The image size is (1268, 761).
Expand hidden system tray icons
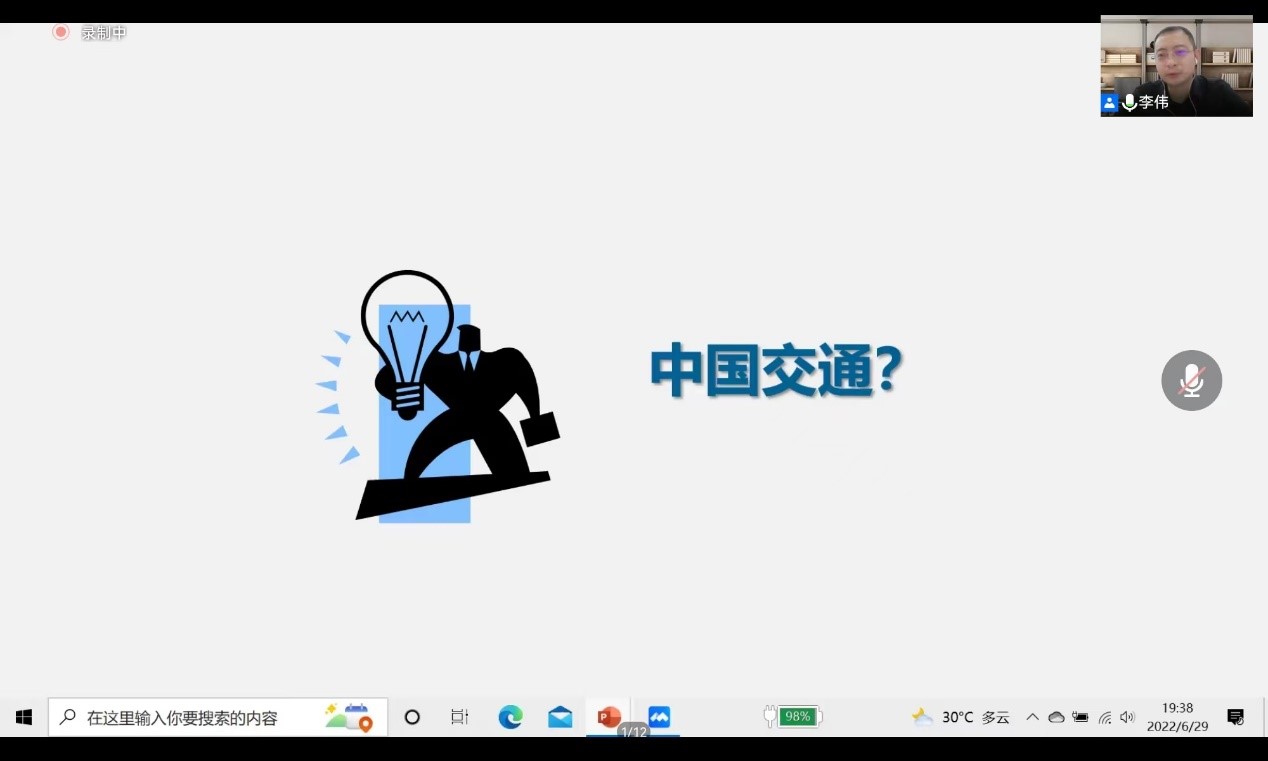1032,717
